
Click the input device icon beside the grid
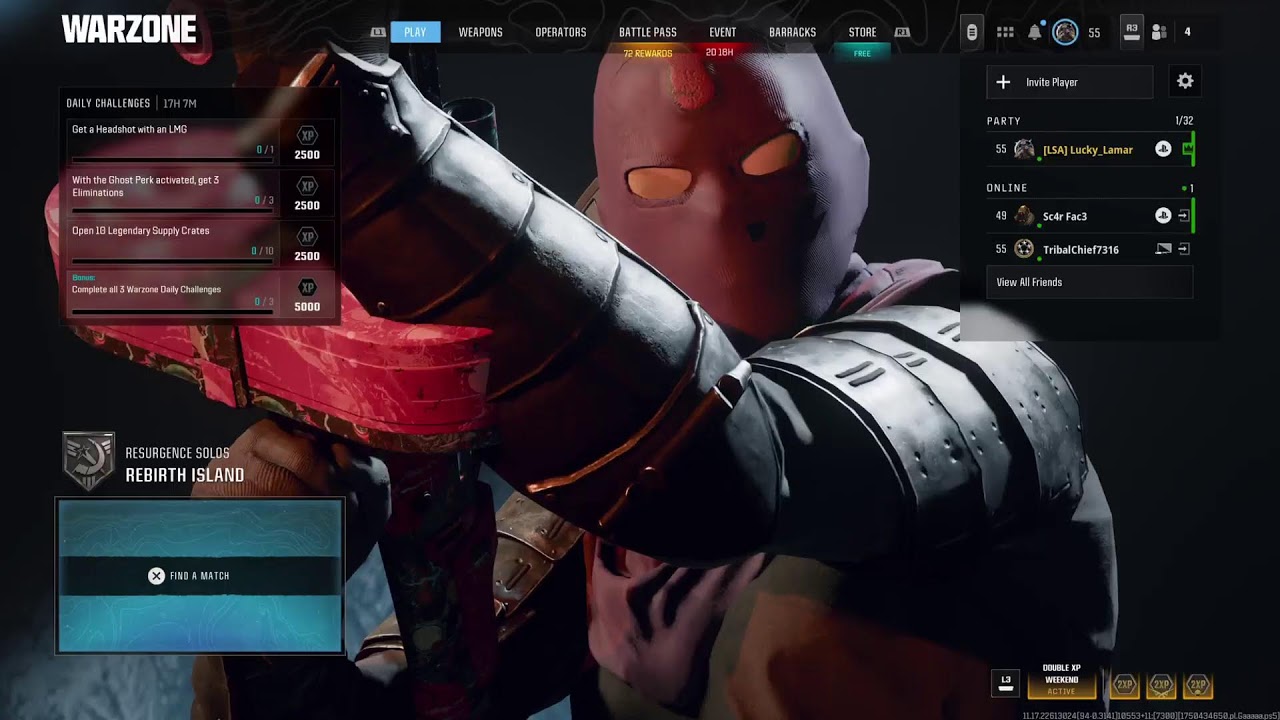(971, 32)
